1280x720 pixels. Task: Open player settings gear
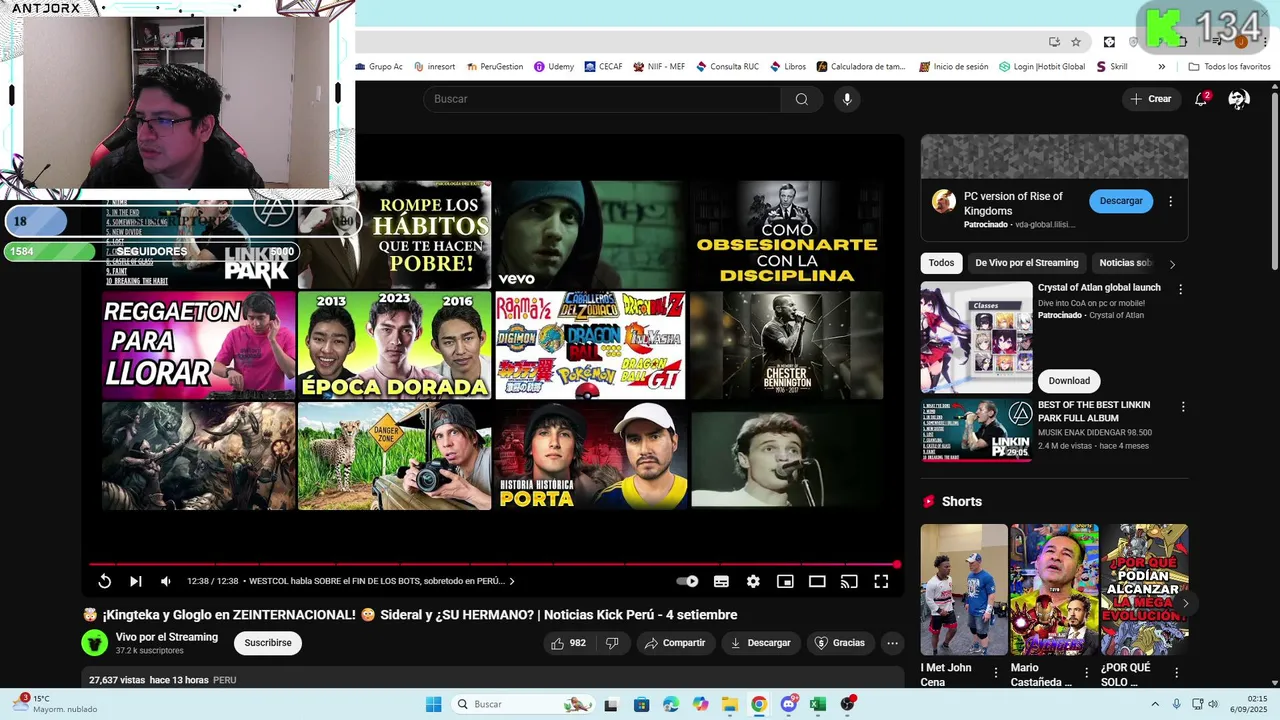753,581
